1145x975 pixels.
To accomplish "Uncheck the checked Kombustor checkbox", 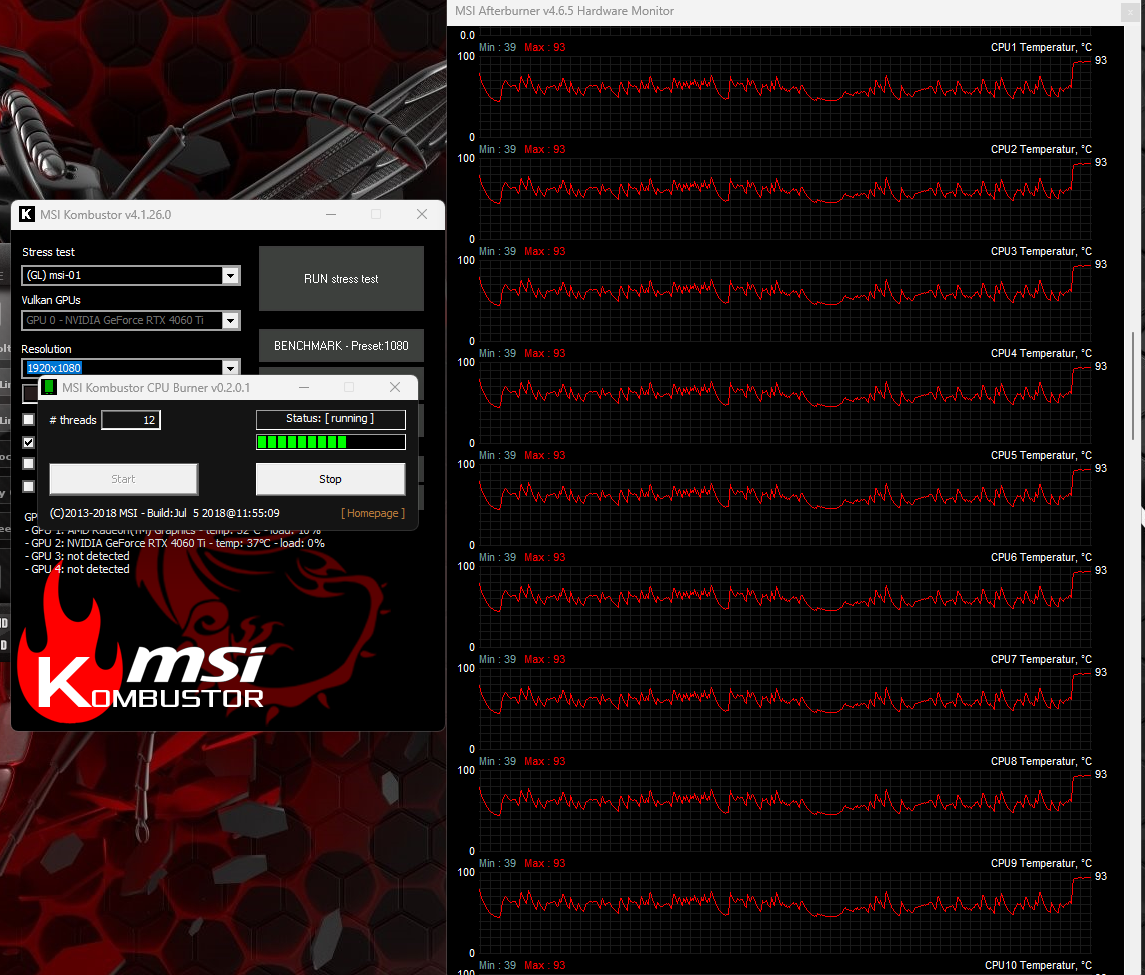I will (28, 442).
